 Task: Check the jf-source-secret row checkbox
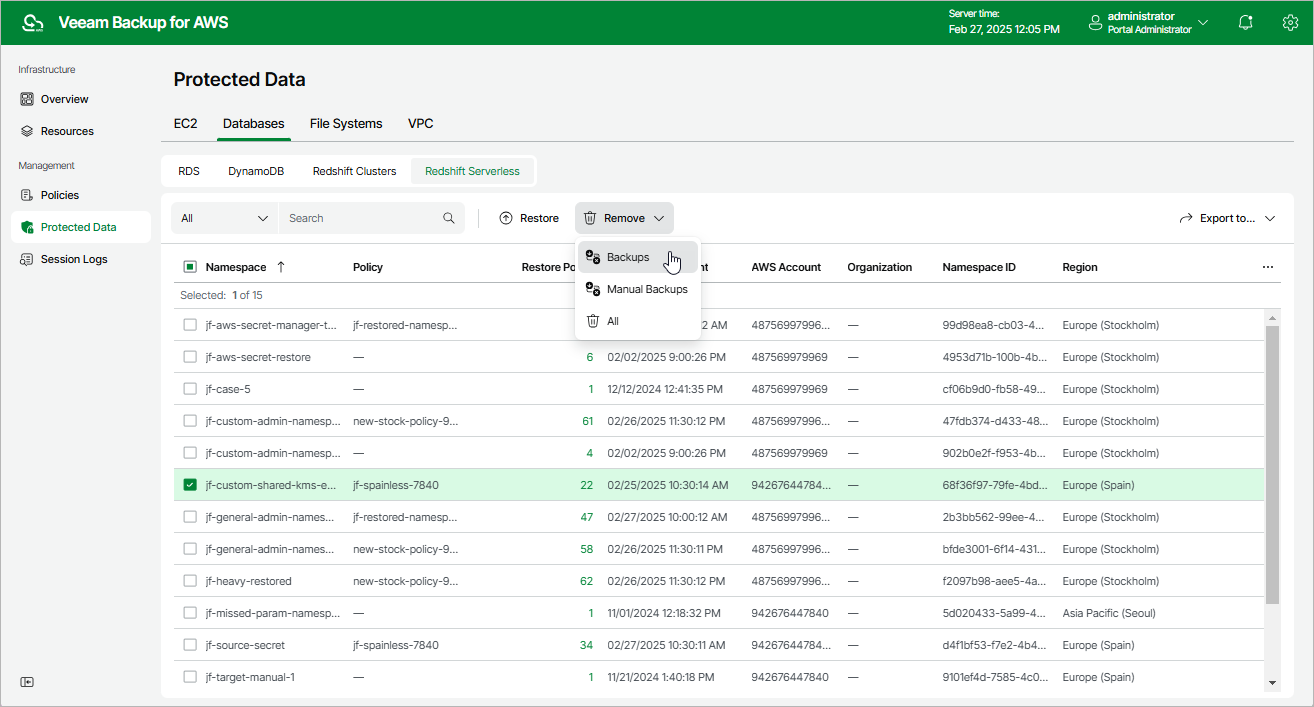(x=190, y=645)
